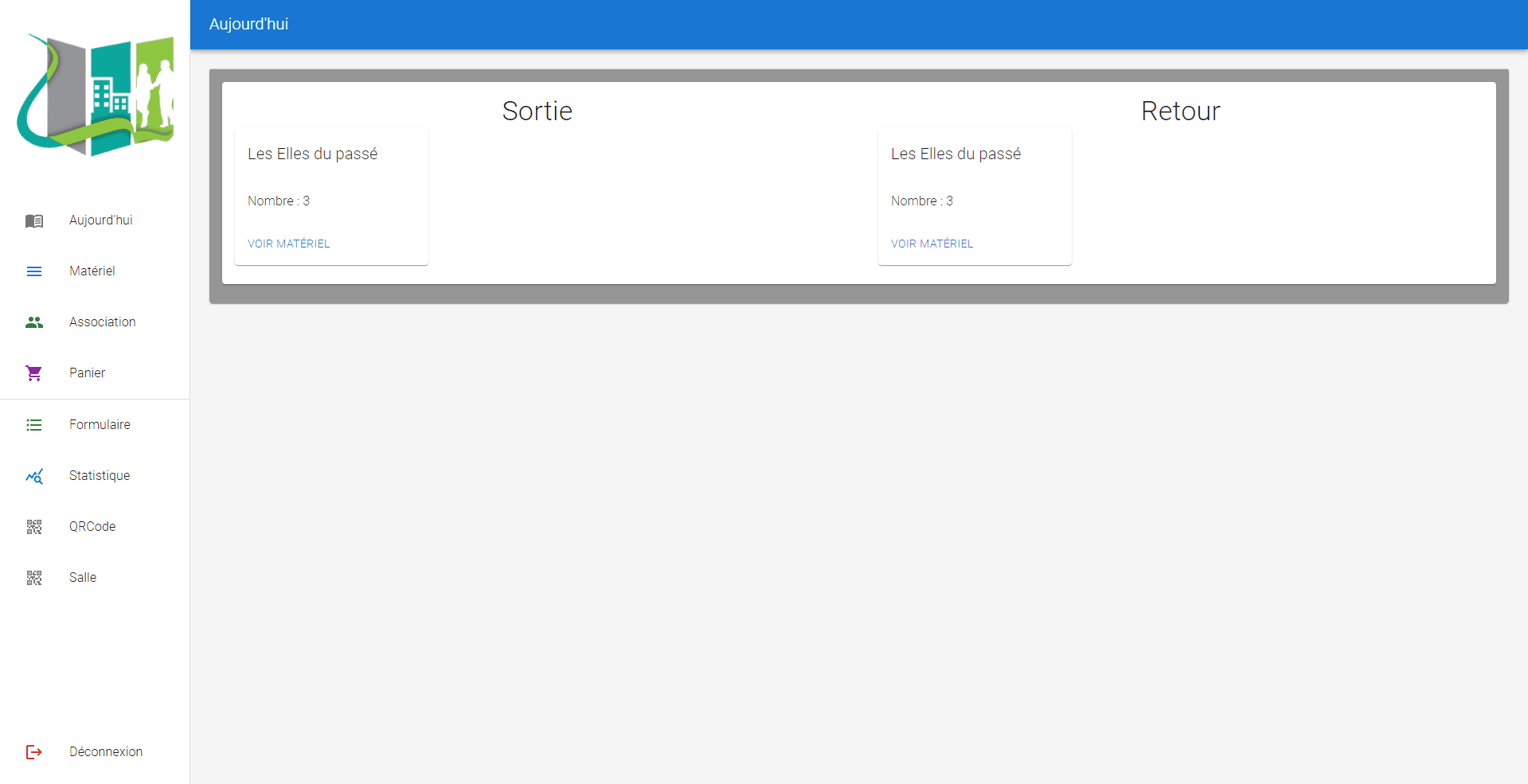Click the green checklist icon for Formulaire
This screenshot has width=1528, height=784.
click(x=34, y=425)
